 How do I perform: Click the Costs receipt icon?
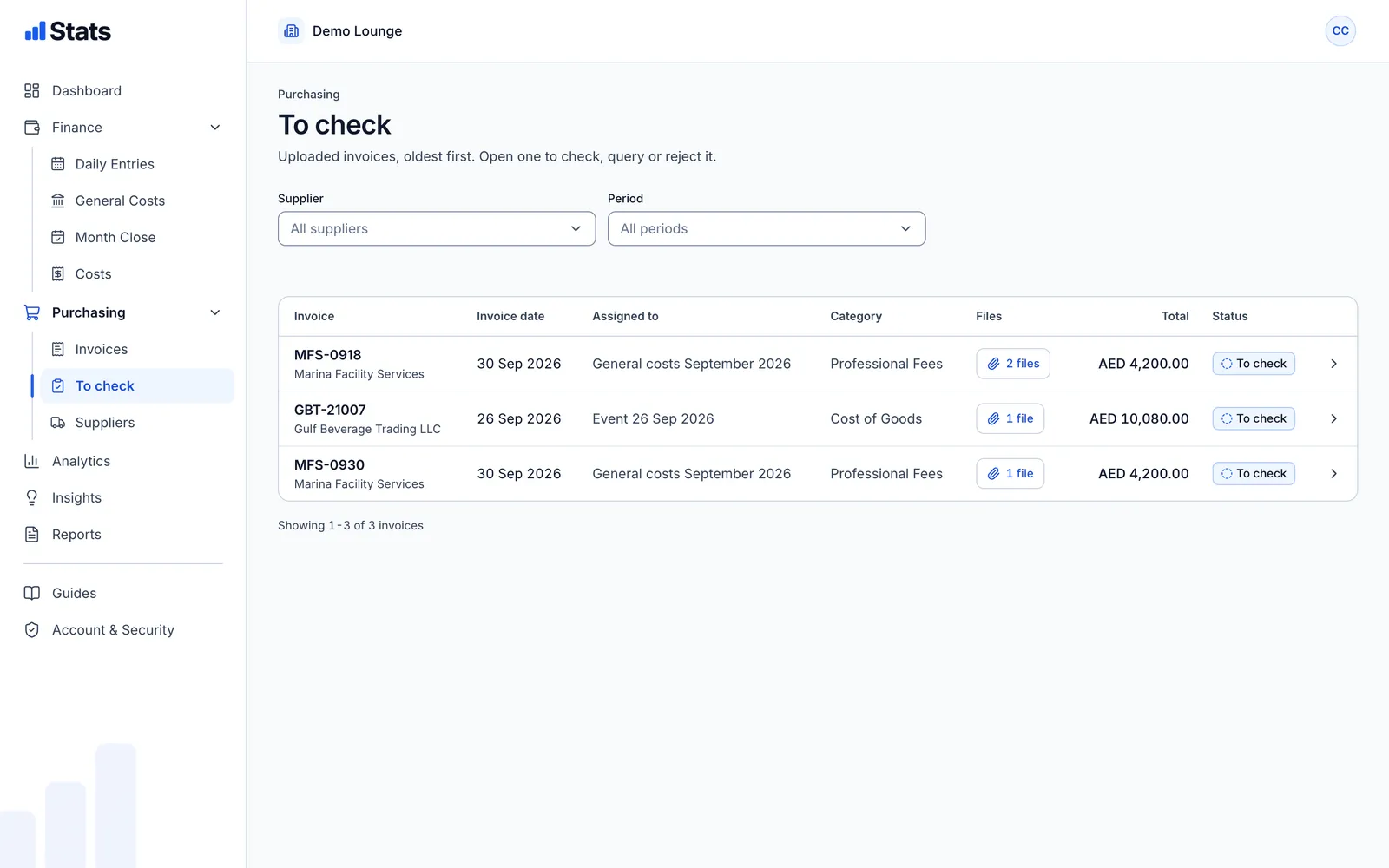[x=58, y=274]
